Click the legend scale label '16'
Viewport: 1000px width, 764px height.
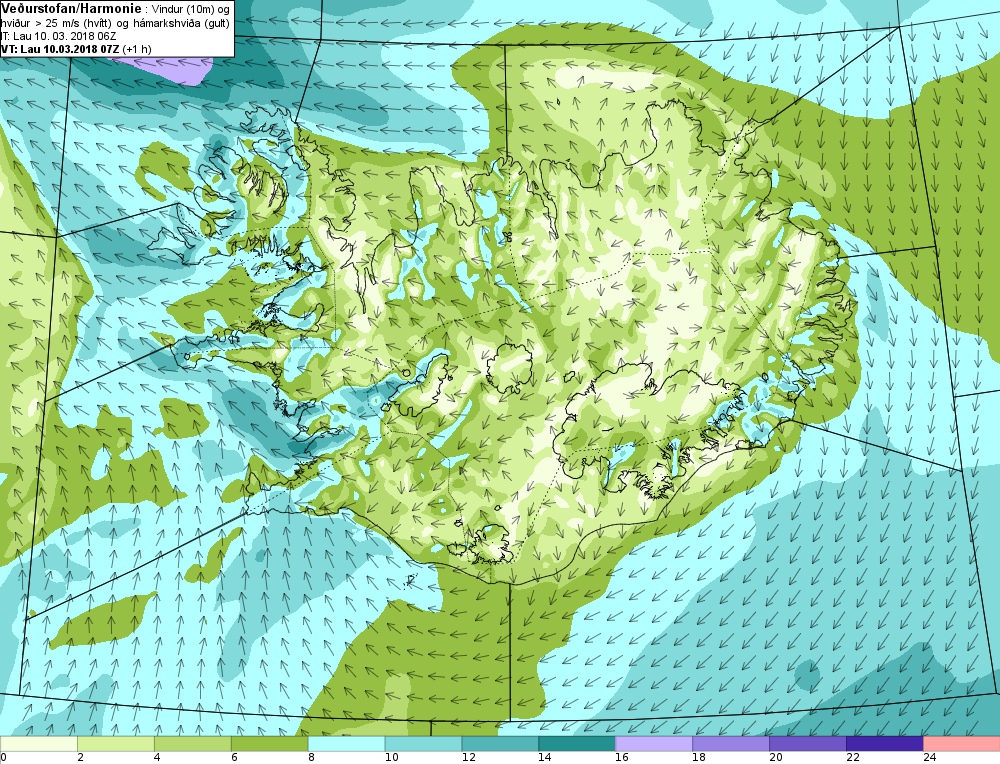click(622, 758)
